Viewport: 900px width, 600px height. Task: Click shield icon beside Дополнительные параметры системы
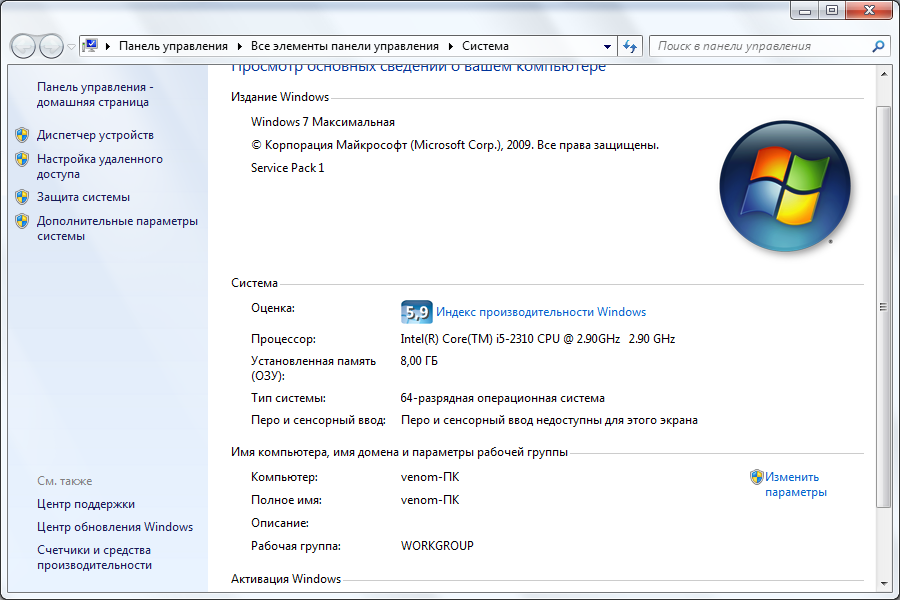pos(22,221)
